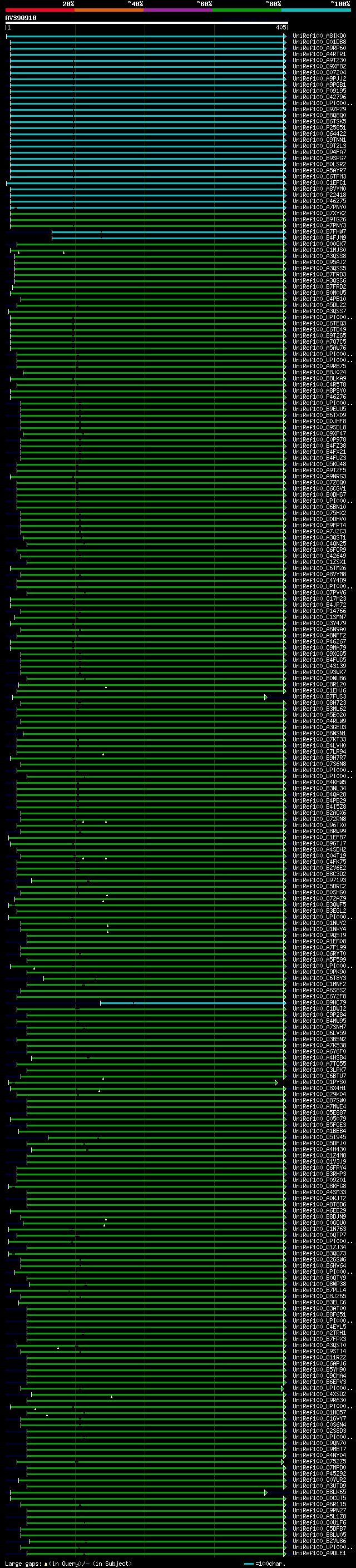The image size is (356, 1568).
Task: Click the end position label 405
Action: (280, 27)
